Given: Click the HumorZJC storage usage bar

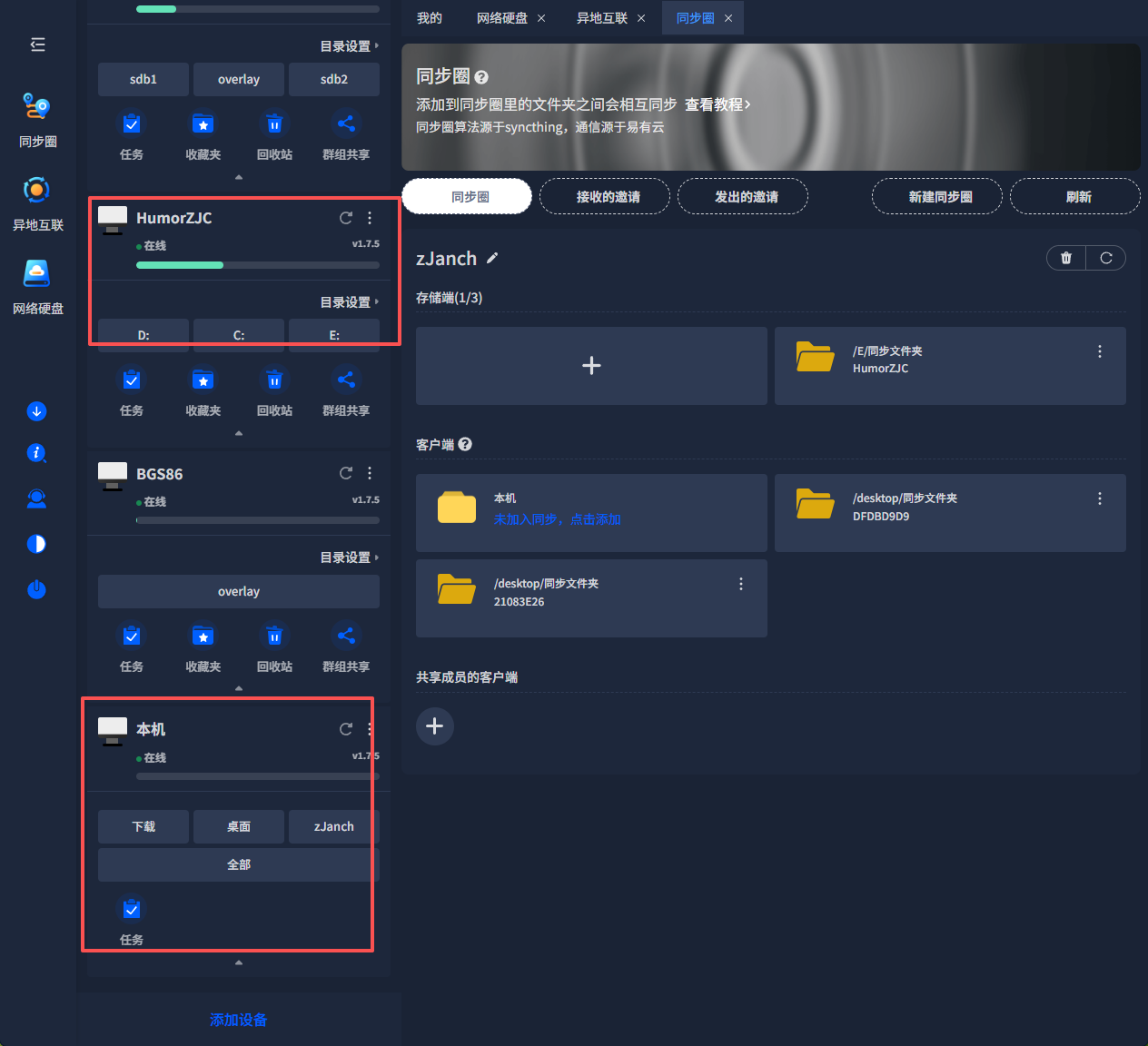Looking at the screenshot, I should (257, 265).
